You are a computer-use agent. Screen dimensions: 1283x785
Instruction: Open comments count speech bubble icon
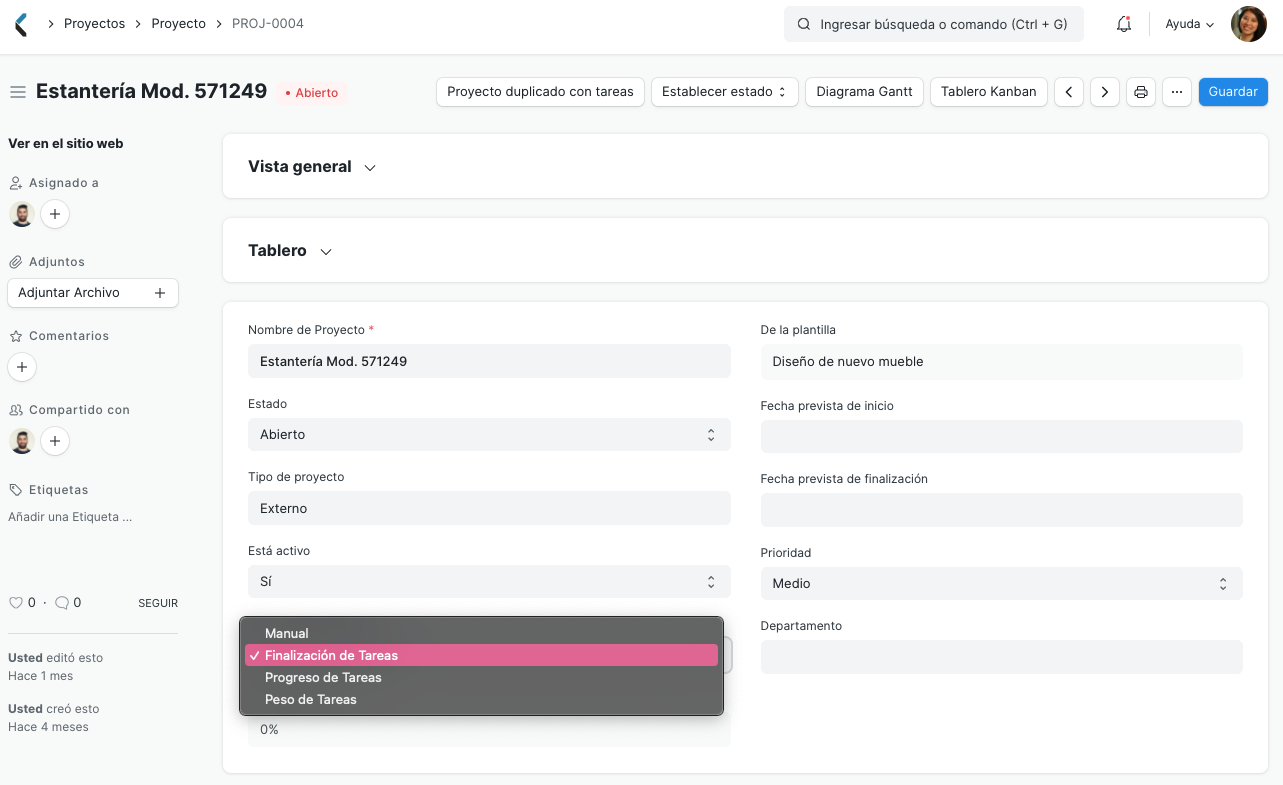(x=62, y=603)
